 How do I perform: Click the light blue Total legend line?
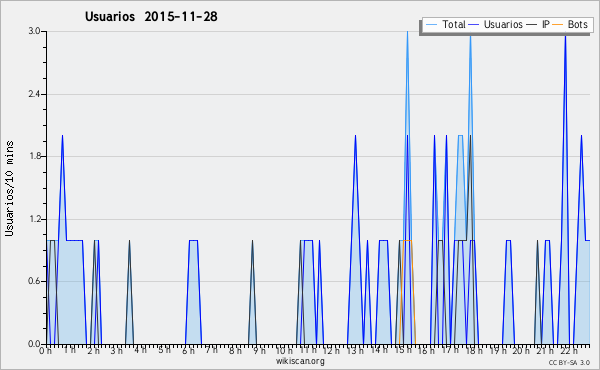[431, 24]
